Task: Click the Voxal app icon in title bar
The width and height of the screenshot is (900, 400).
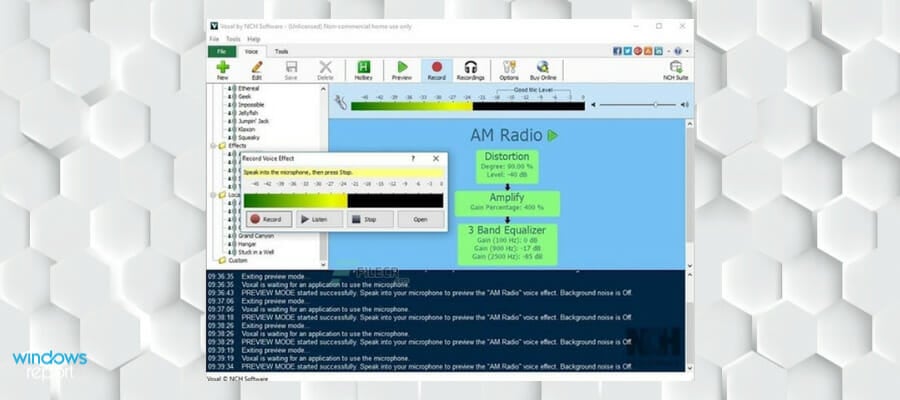Action: tap(214, 26)
